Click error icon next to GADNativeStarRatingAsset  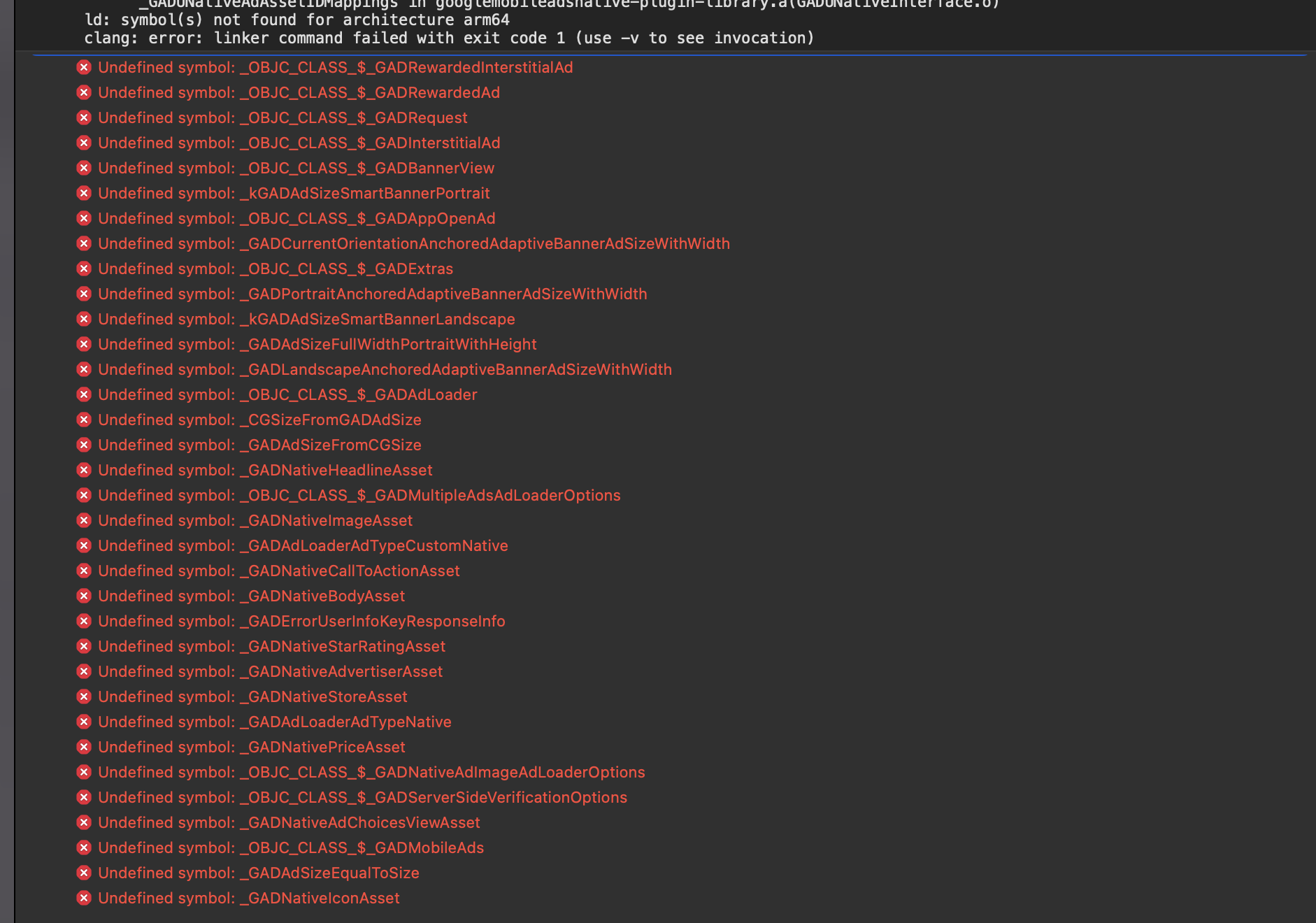point(84,646)
